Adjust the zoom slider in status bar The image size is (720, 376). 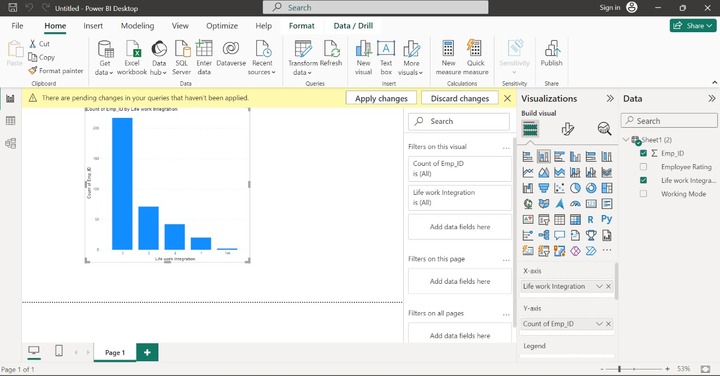pyautogui.click(x=619, y=369)
